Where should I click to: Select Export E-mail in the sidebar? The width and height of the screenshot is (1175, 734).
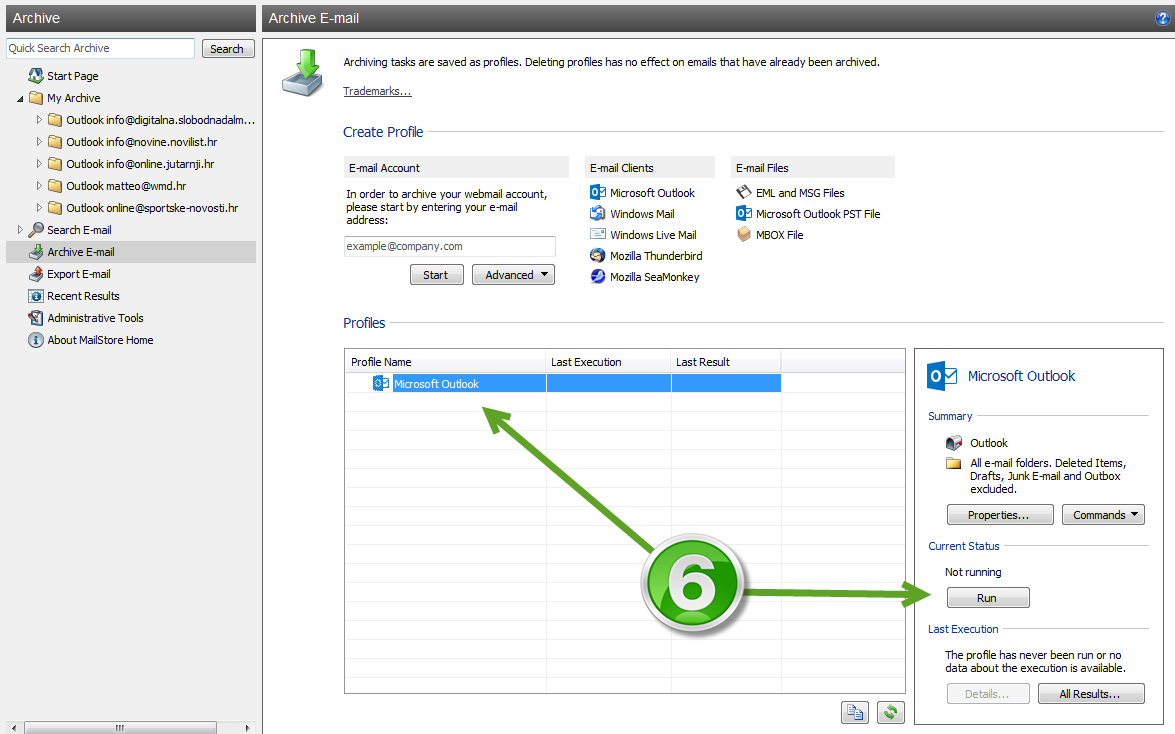[x=79, y=274]
